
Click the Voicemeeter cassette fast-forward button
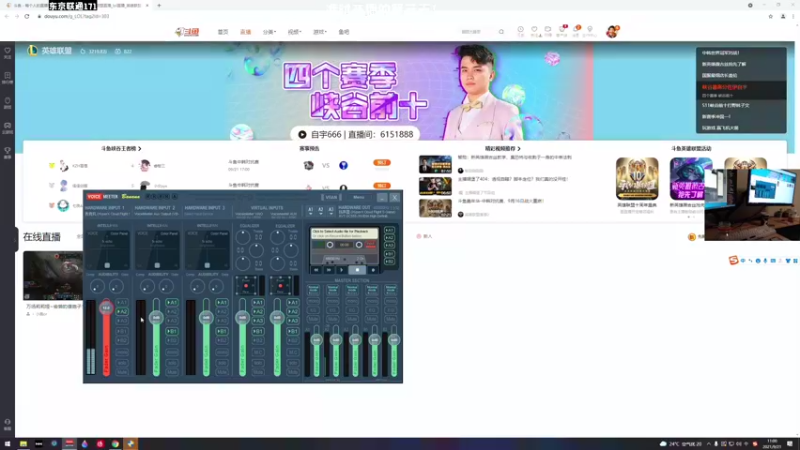[x=329, y=270]
